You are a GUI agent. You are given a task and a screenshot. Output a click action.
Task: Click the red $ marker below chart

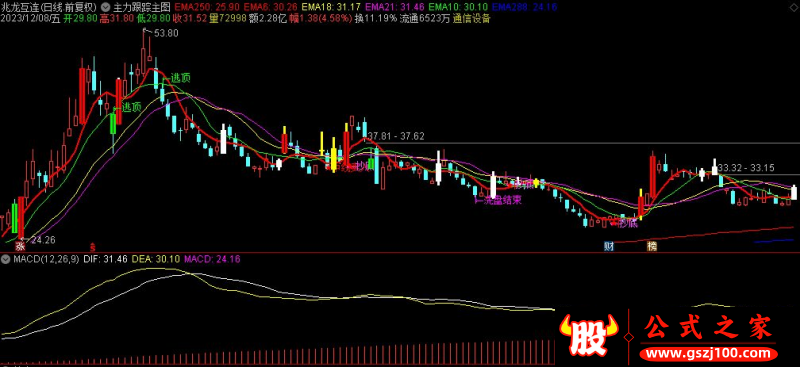(x=92, y=247)
